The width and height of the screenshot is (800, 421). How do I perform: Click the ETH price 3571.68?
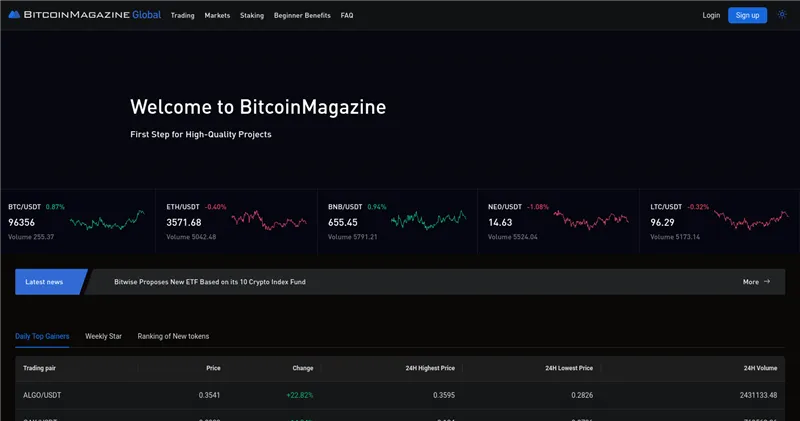(x=184, y=222)
